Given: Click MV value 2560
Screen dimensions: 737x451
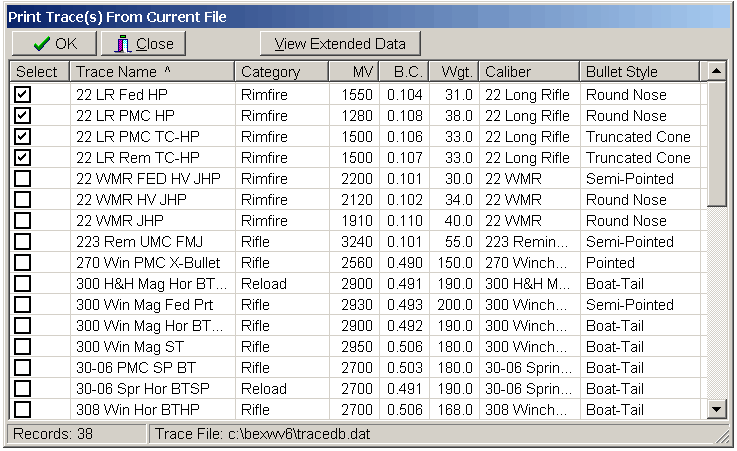Looking at the screenshot, I should pos(357,262).
